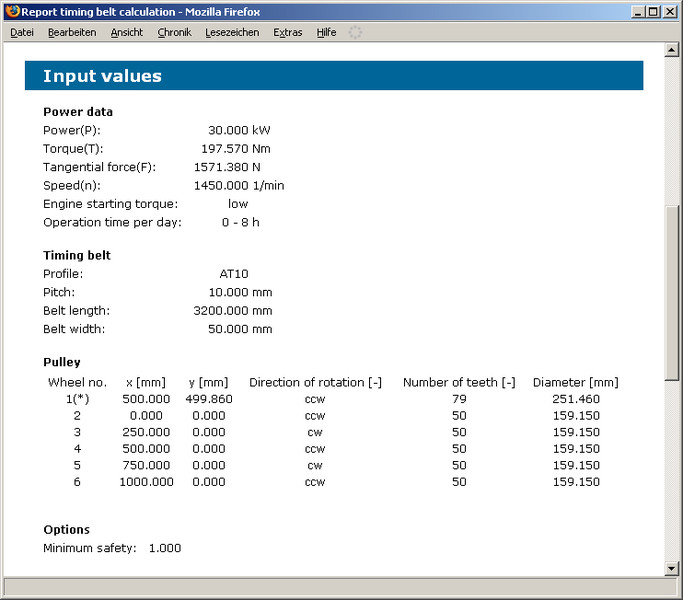The image size is (683, 600).
Task: Click the loading throbber icon beside Hilfe
Action: pyautogui.click(x=355, y=32)
